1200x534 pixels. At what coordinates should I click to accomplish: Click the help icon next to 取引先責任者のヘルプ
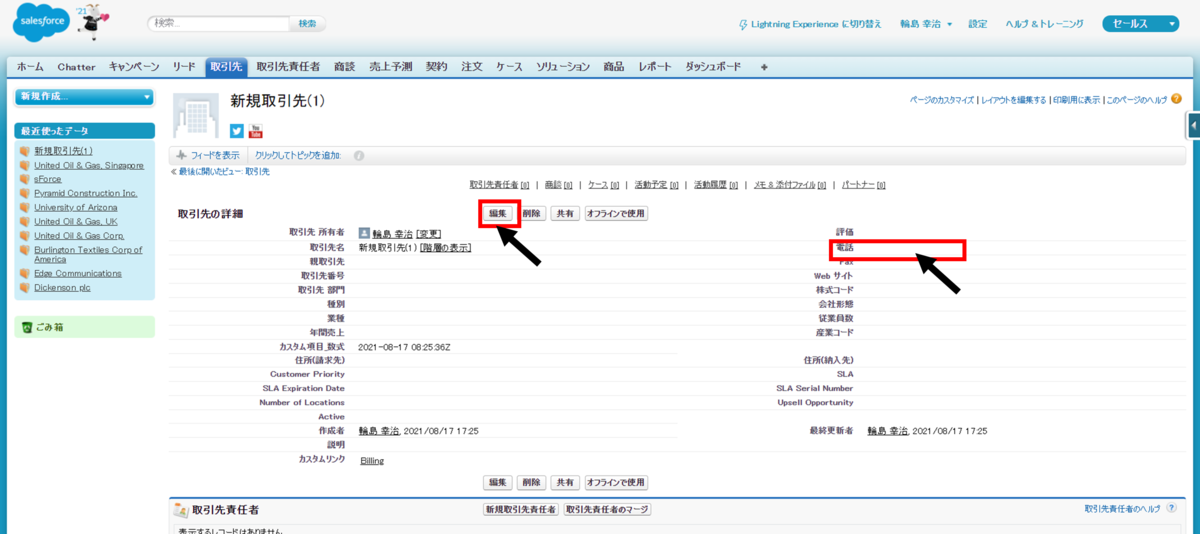click(1171, 509)
